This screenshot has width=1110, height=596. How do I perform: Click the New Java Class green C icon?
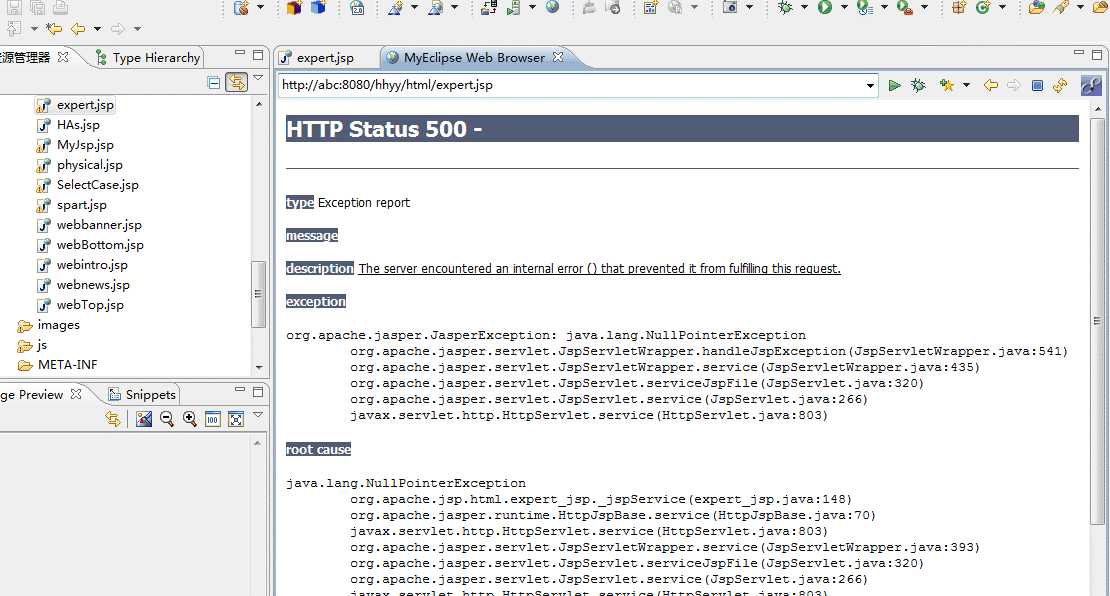[983, 8]
